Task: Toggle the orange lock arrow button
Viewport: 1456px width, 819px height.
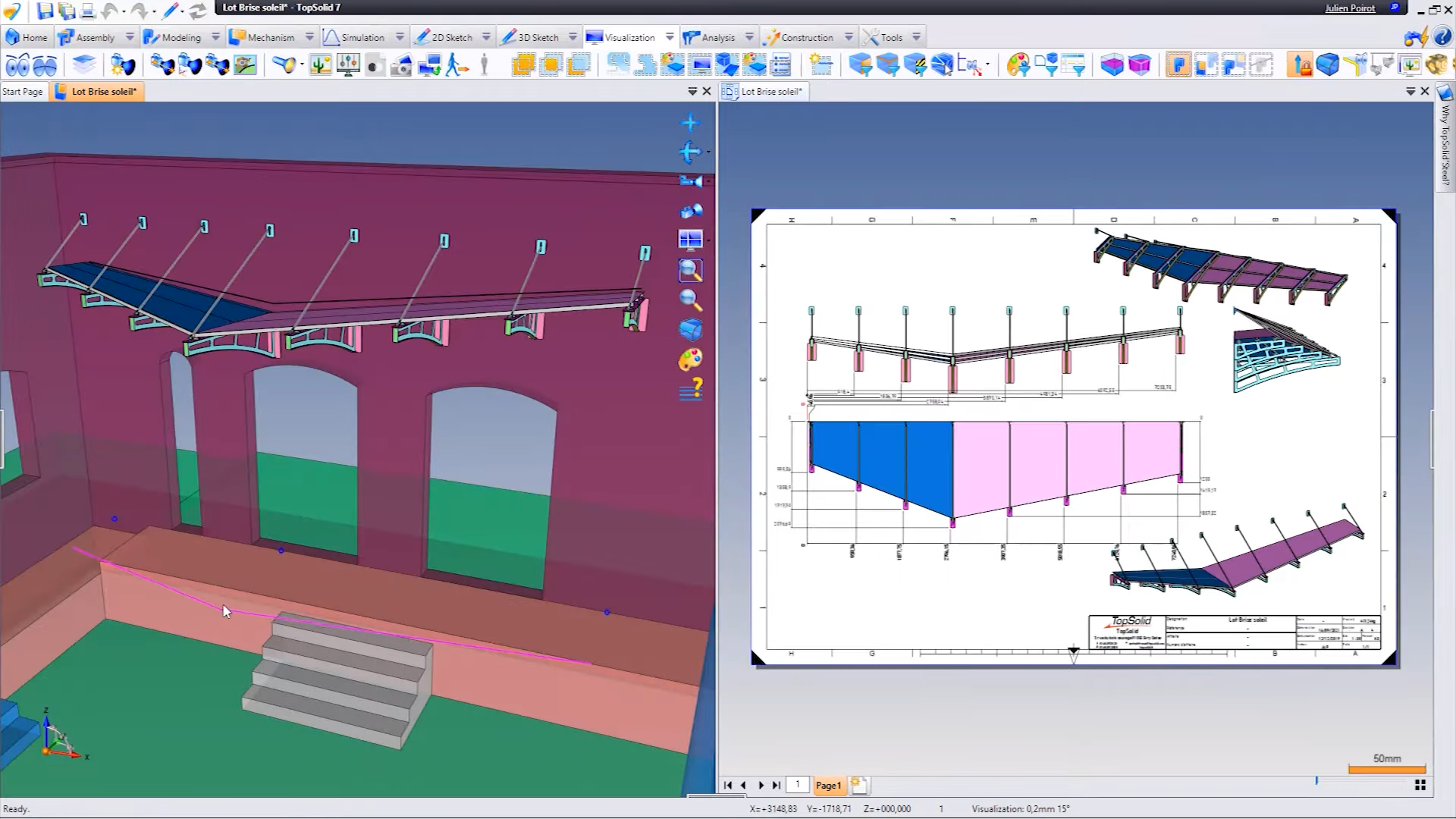Action: [1300, 65]
